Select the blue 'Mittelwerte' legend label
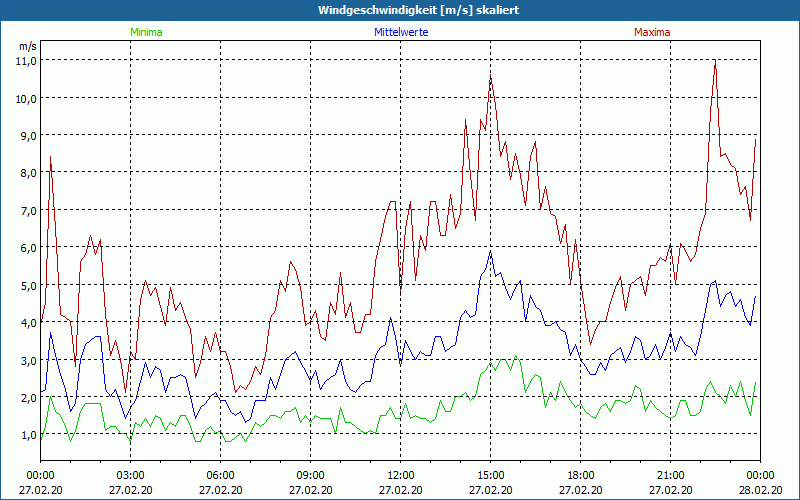Image resolution: width=800 pixels, height=500 pixels. point(401,32)
